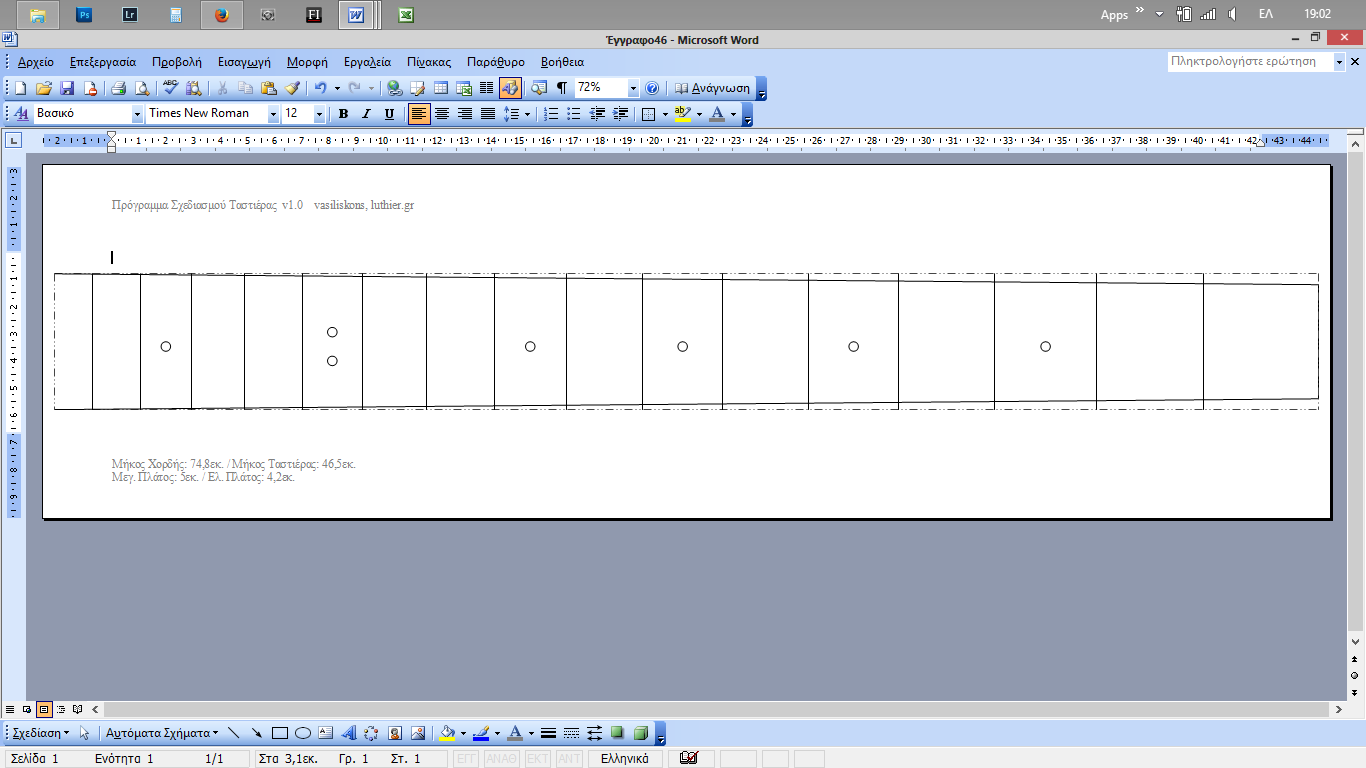Viewport: 1366px width, 768px height.
Task: Open the Βασικό style dropdown
Action: pos(137,114)
